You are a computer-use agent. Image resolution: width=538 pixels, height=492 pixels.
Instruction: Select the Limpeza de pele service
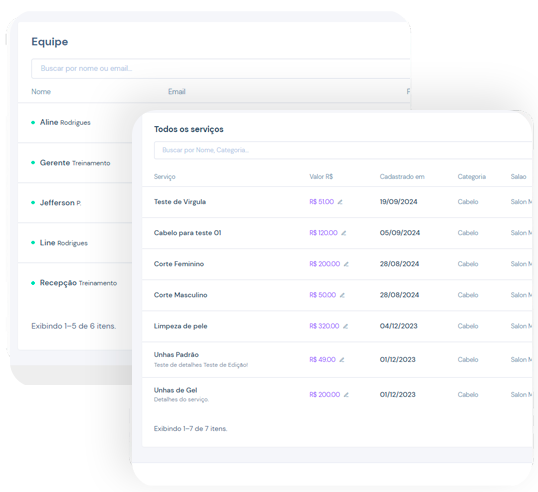(x=180, y=326)
